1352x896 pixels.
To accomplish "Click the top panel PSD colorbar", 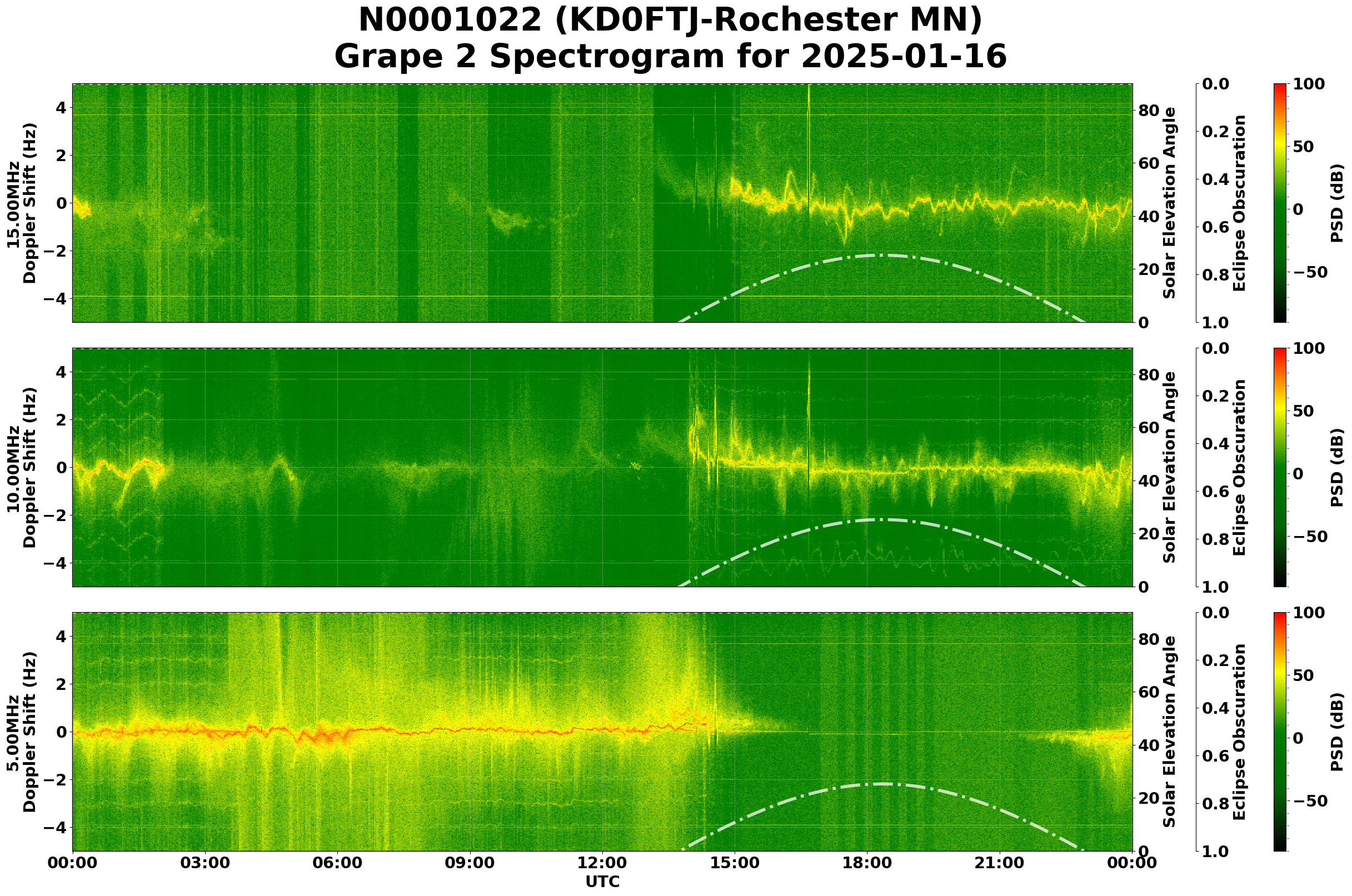I will tap(1280, 203).
